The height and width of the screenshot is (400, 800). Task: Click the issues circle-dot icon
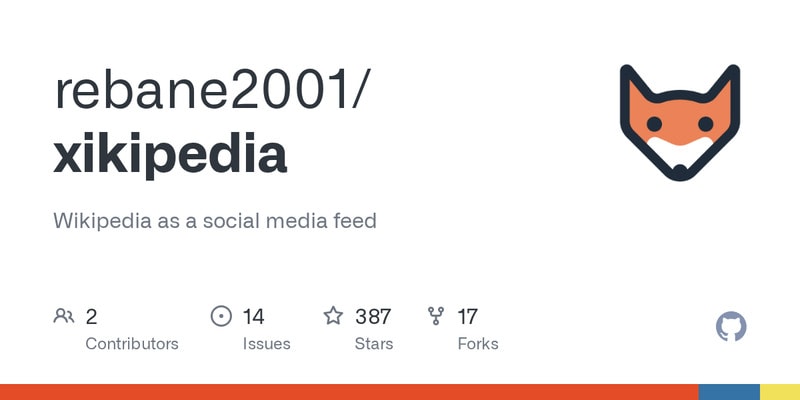(x=221, y=317)
